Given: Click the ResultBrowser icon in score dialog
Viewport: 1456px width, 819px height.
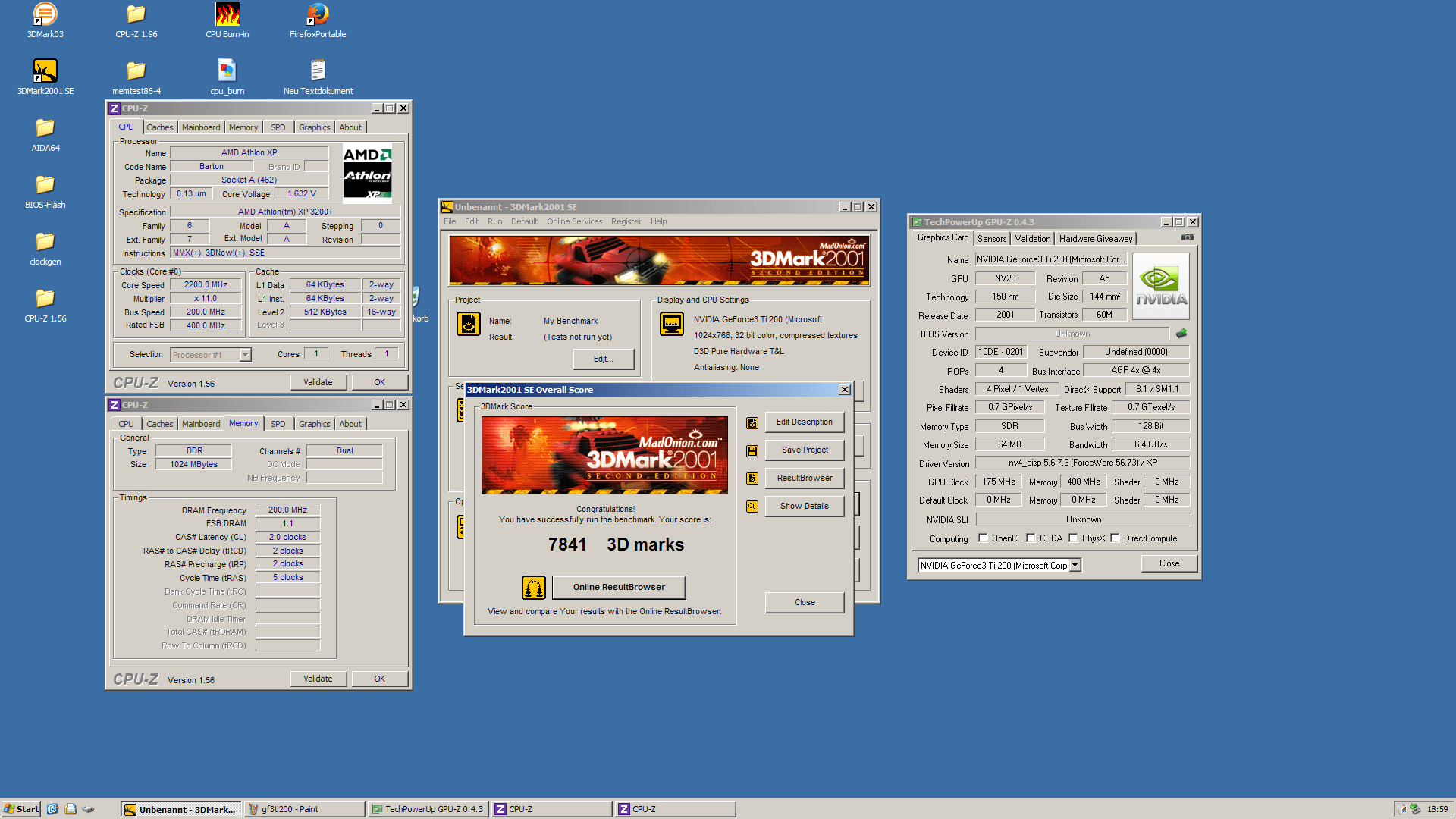Looking at the screenshot, I should 752,479.
